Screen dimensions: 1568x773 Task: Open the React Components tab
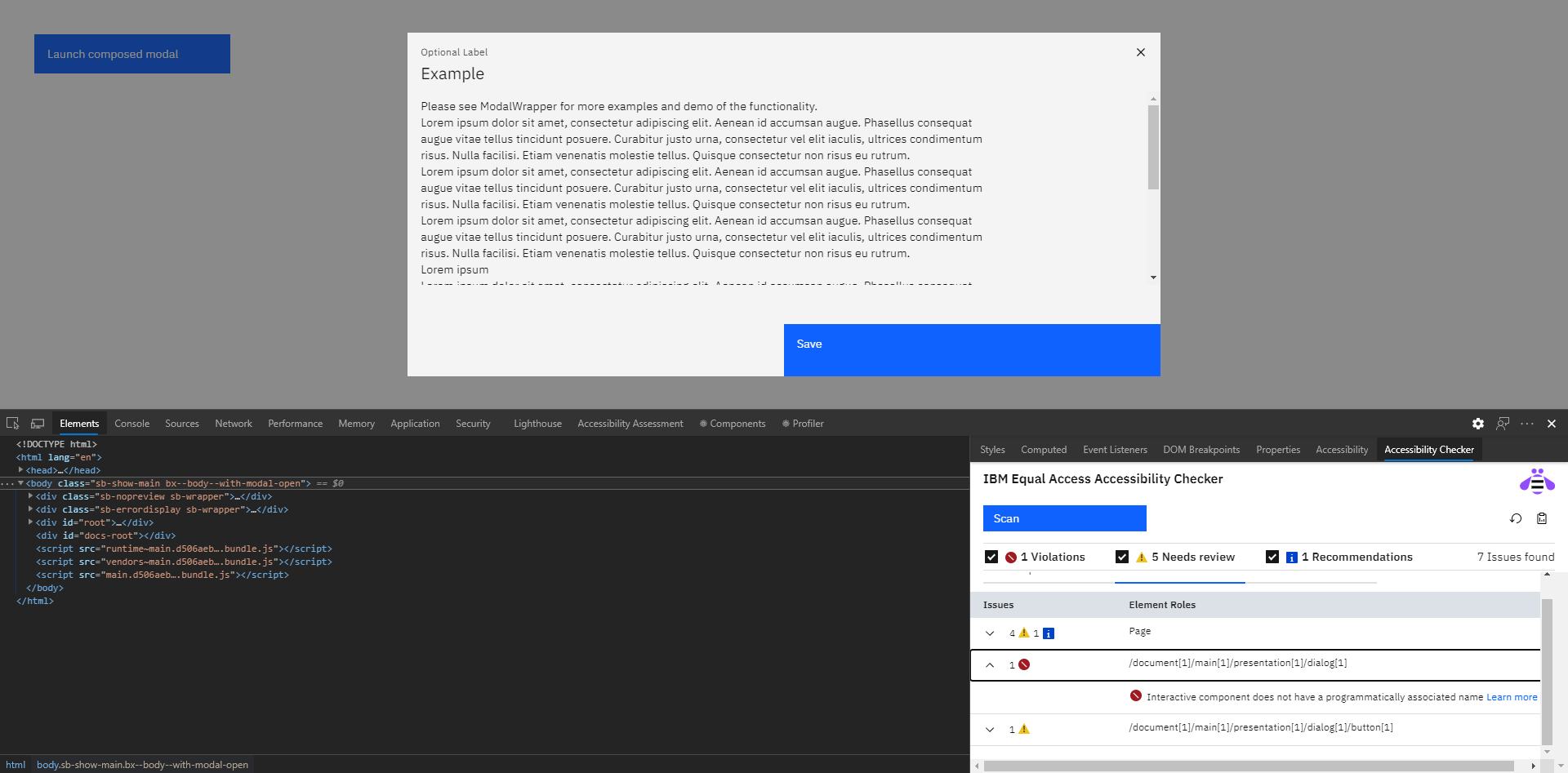[733, 424]
